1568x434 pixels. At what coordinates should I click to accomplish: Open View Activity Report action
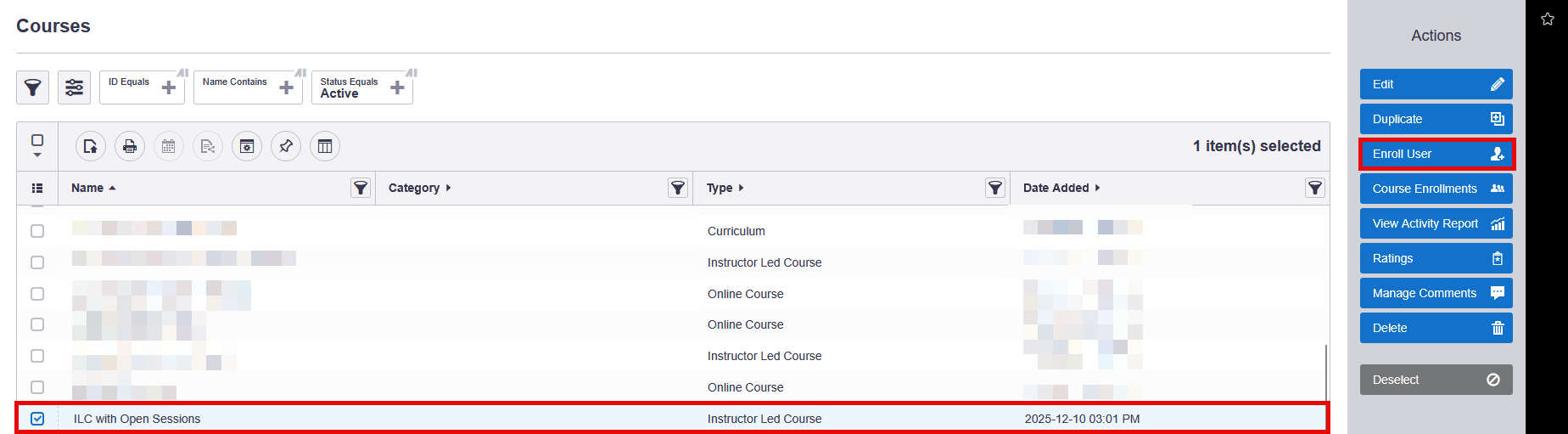click(x=1436, y=223)
